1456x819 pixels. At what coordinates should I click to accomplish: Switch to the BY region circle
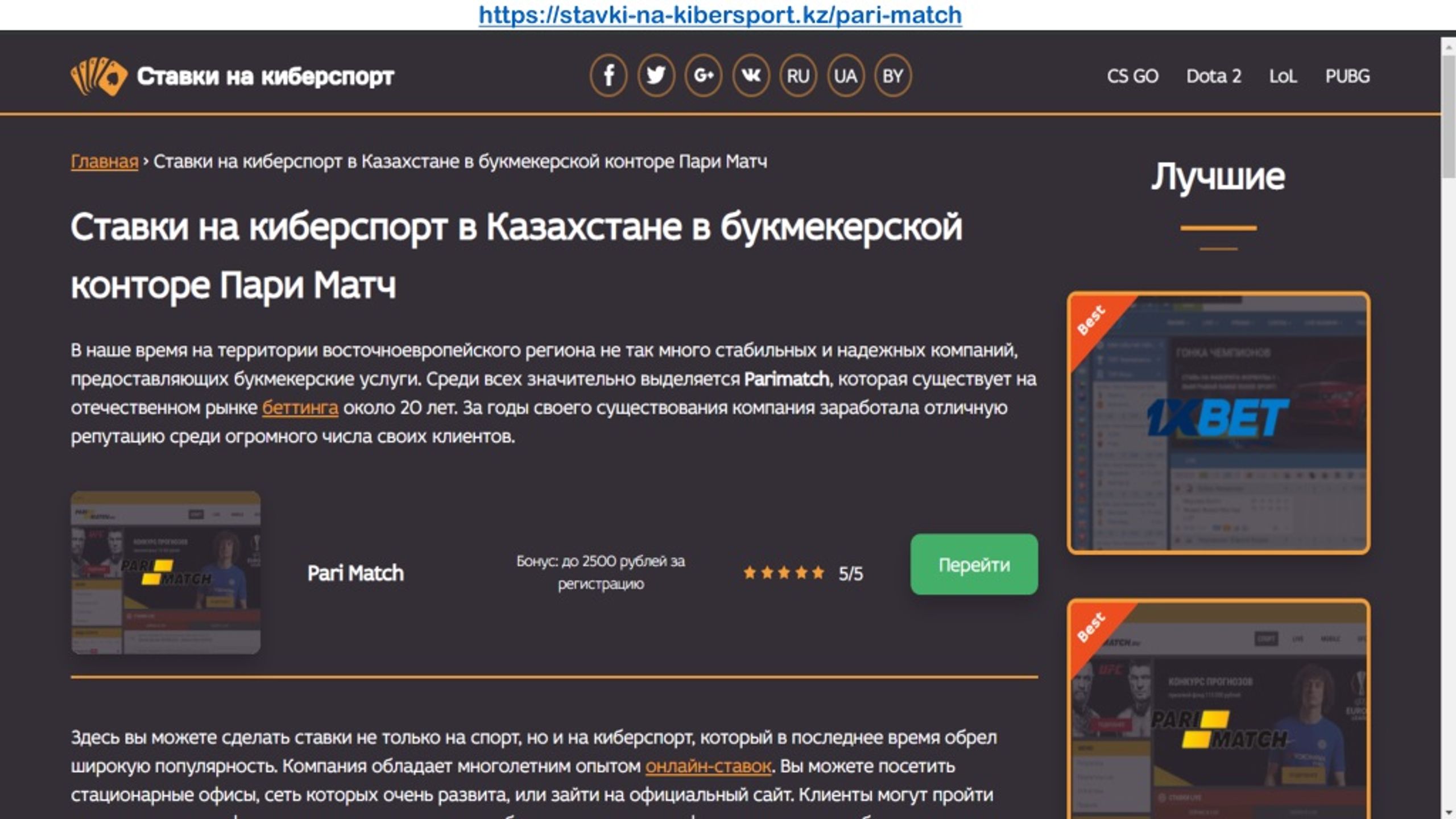(892, 76)
